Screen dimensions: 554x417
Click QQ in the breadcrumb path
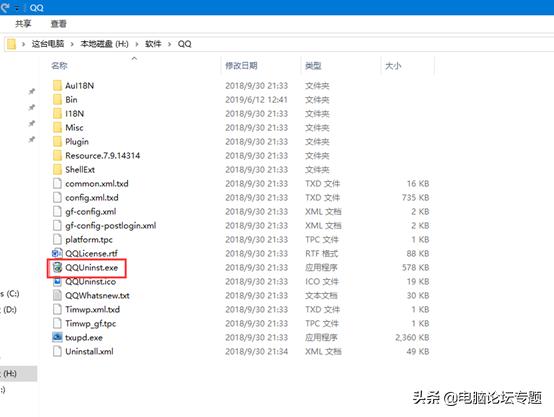[x=184, y=44]
